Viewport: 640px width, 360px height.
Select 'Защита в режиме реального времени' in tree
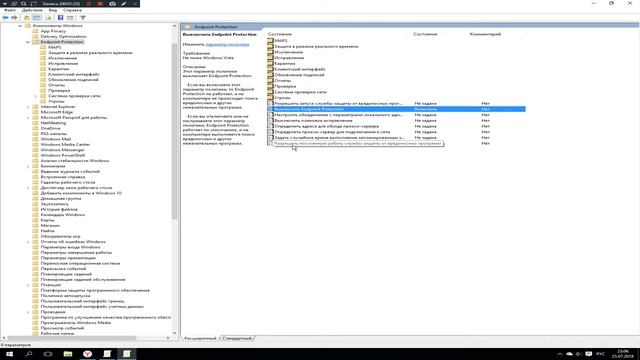[90, 53]
